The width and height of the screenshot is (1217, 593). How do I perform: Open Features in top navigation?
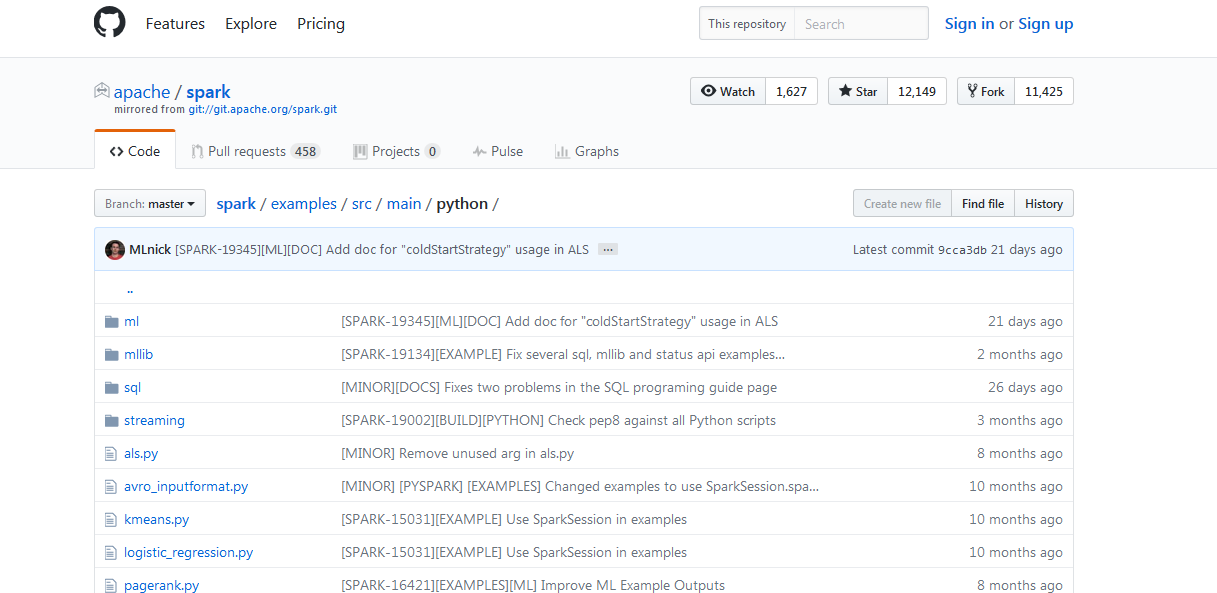tap(175, 23)
